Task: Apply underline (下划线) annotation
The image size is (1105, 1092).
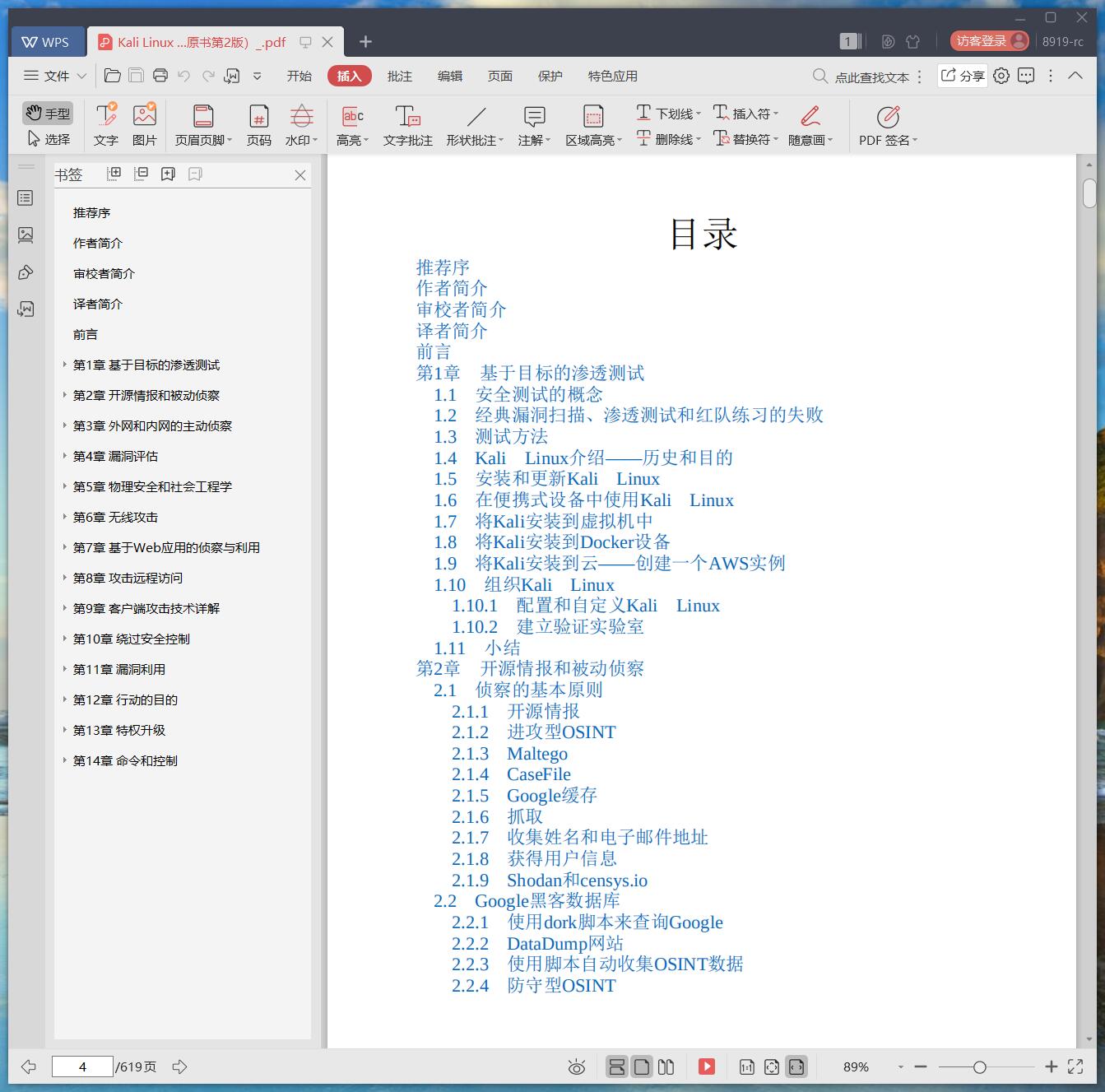Action: coord(668,113)
